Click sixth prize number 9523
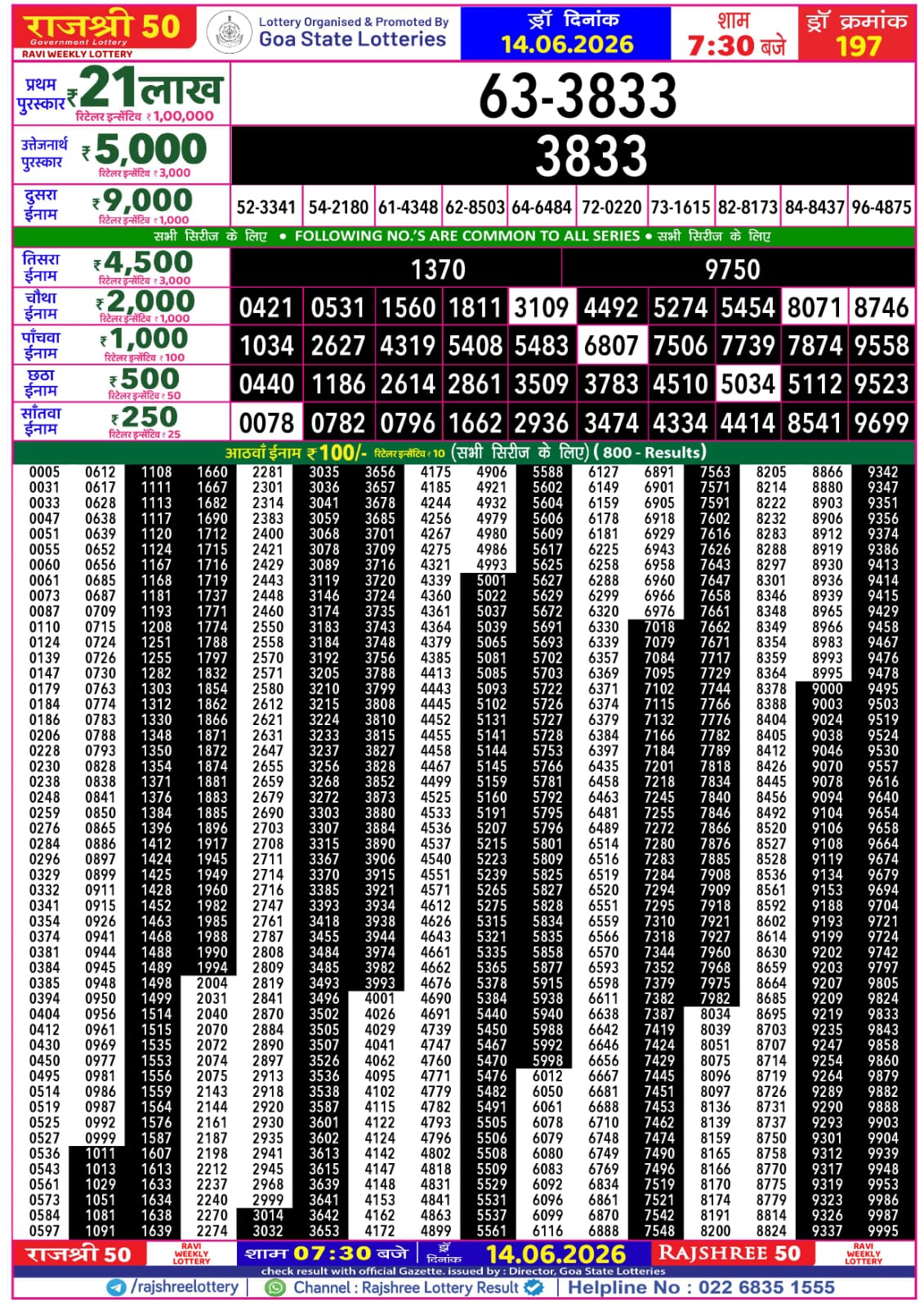924x1307 pixels. (x=882, y=383)
